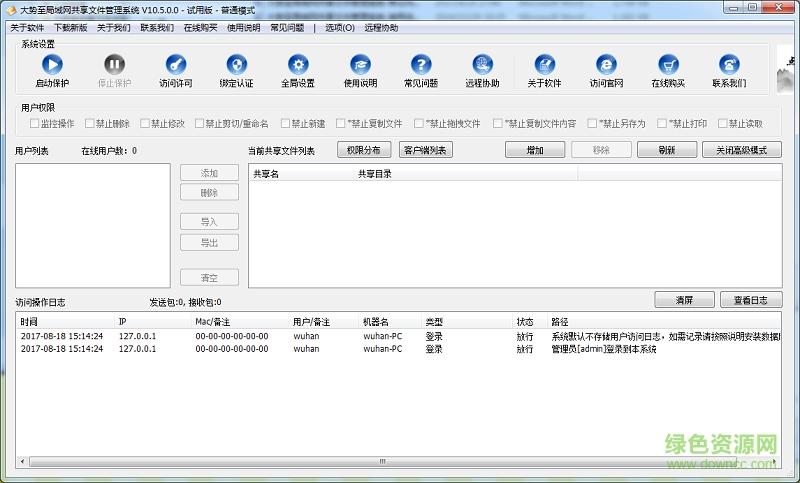Check the 禁止打印 checkbox
This screenshot has height=483, width=800.
pos(661,124)
